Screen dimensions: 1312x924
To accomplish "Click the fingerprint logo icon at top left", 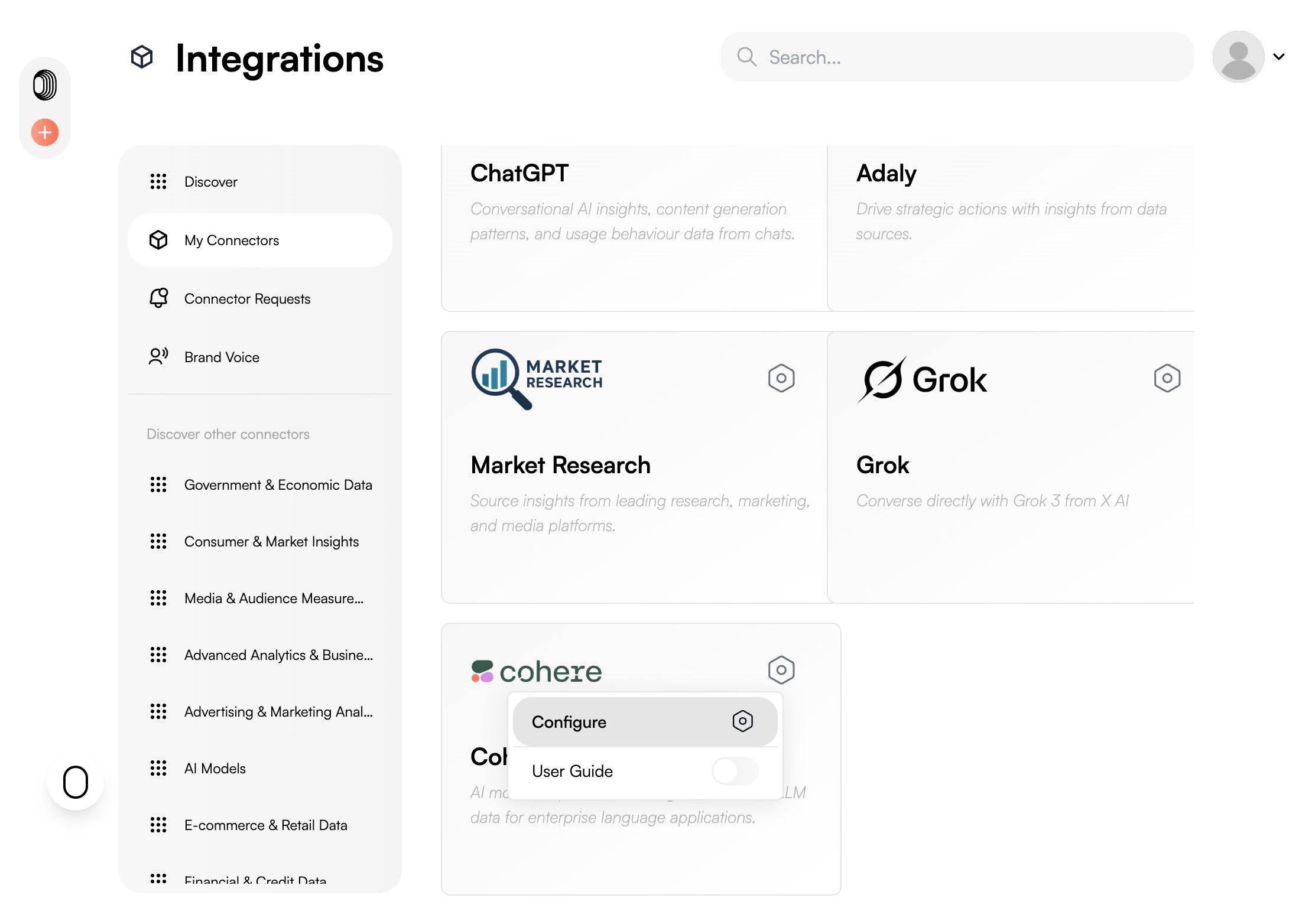I will click(x=45, y=84).
